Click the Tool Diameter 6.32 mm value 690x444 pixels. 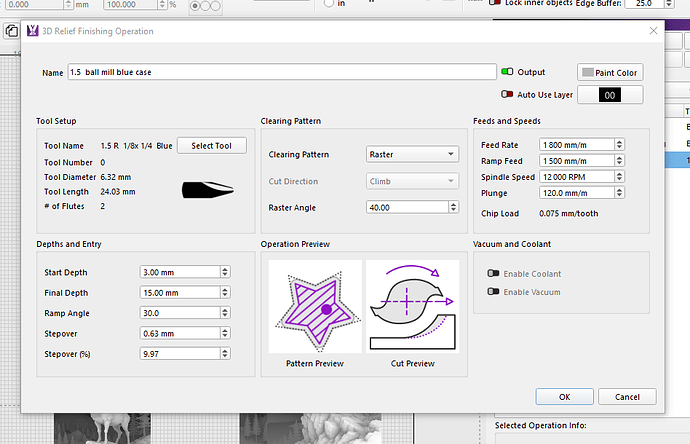pos(116,177)
